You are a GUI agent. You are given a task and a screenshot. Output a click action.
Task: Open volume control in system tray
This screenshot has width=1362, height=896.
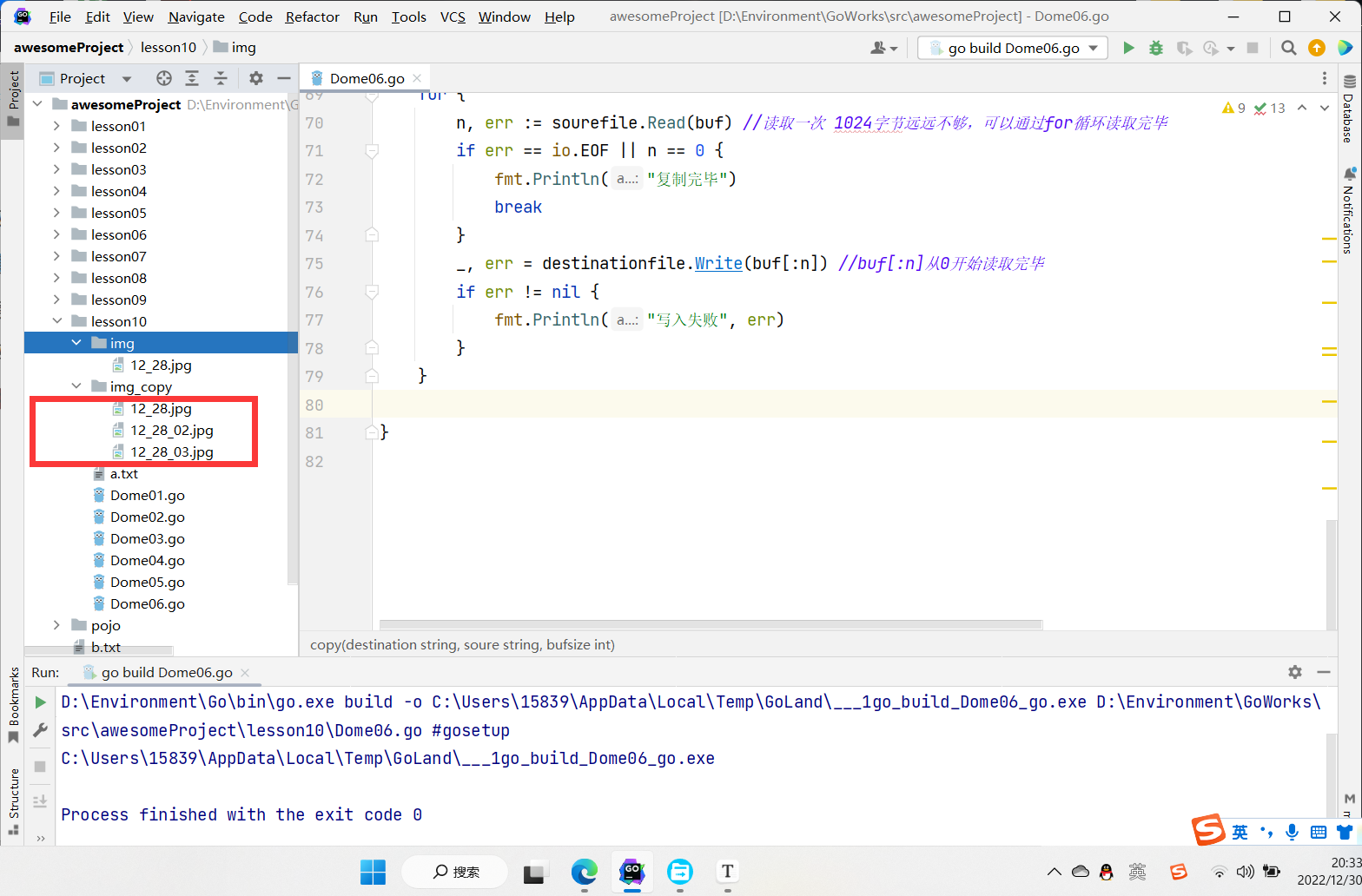click(1245, 872)
